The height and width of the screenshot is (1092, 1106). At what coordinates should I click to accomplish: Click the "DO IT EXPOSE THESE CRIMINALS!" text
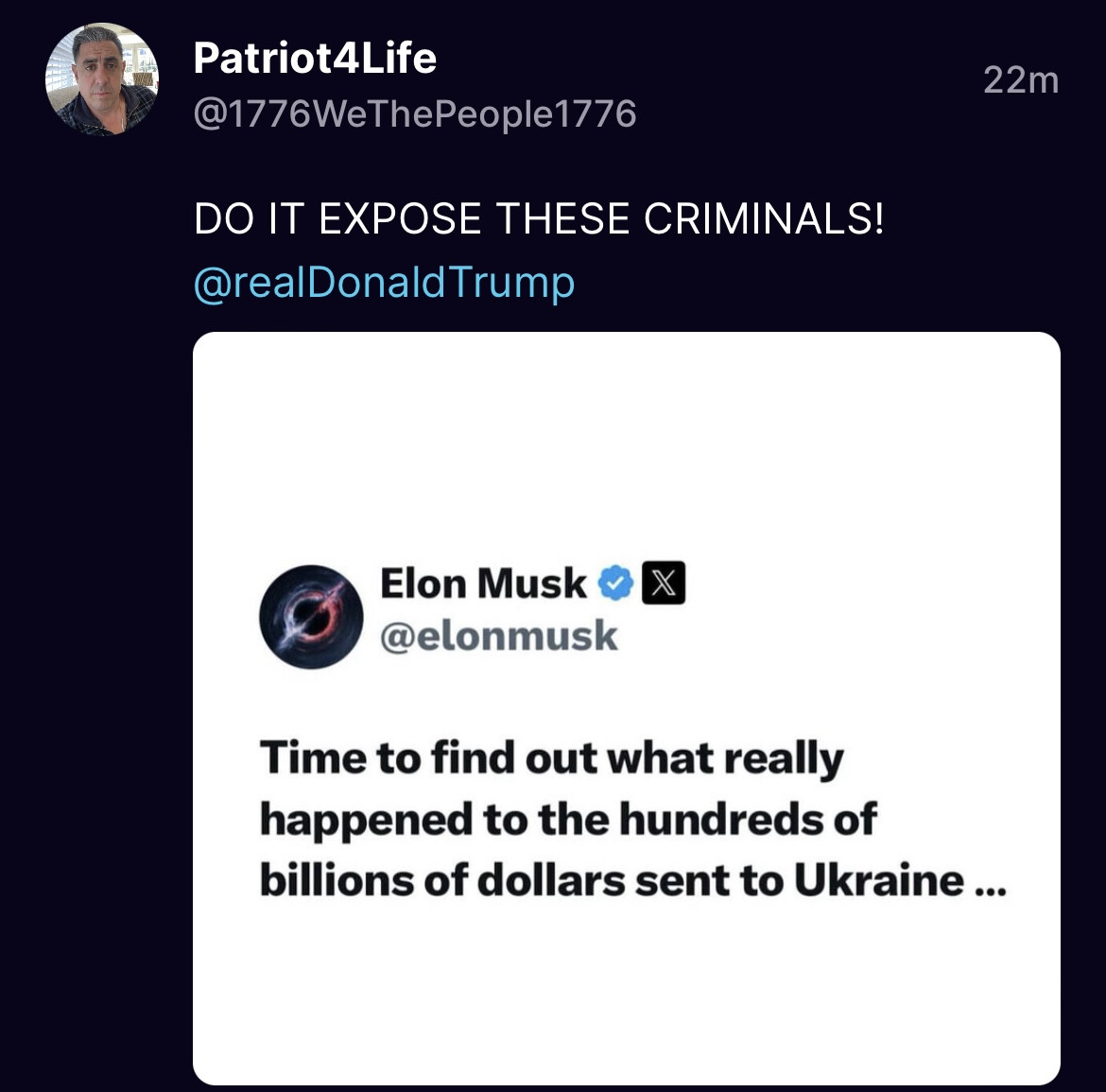click(539, 219)
